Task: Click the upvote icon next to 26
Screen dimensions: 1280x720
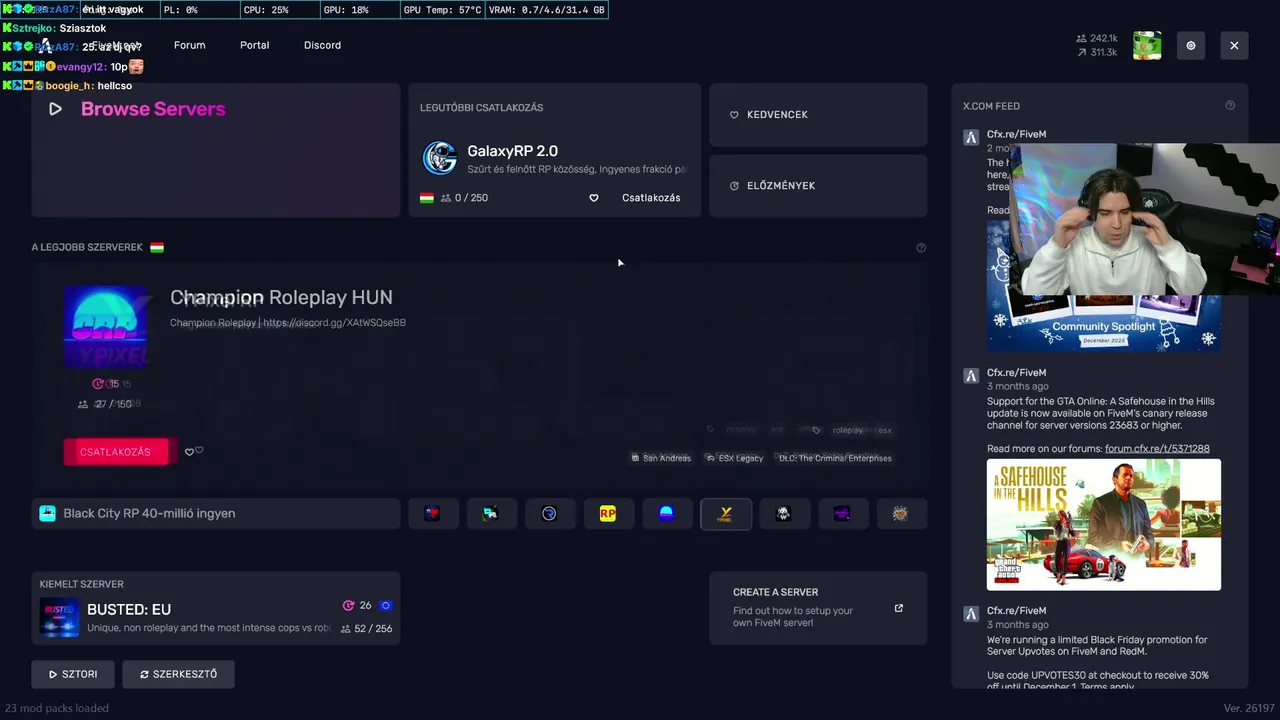Action: [348, 606]
